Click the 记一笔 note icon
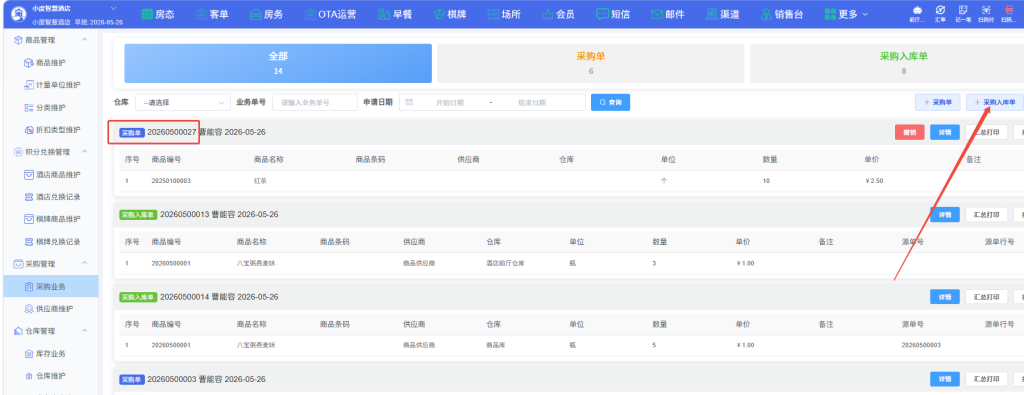Screen dimensions: 1024x395 coord(963,14)
